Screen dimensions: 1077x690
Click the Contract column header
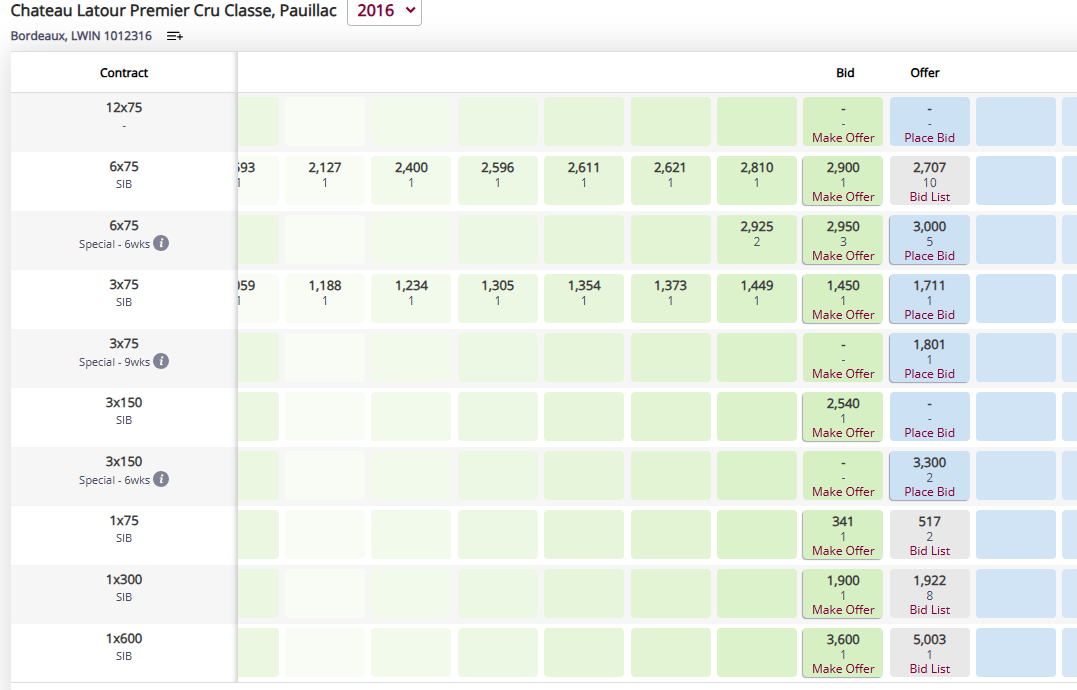tap(124, 73)
